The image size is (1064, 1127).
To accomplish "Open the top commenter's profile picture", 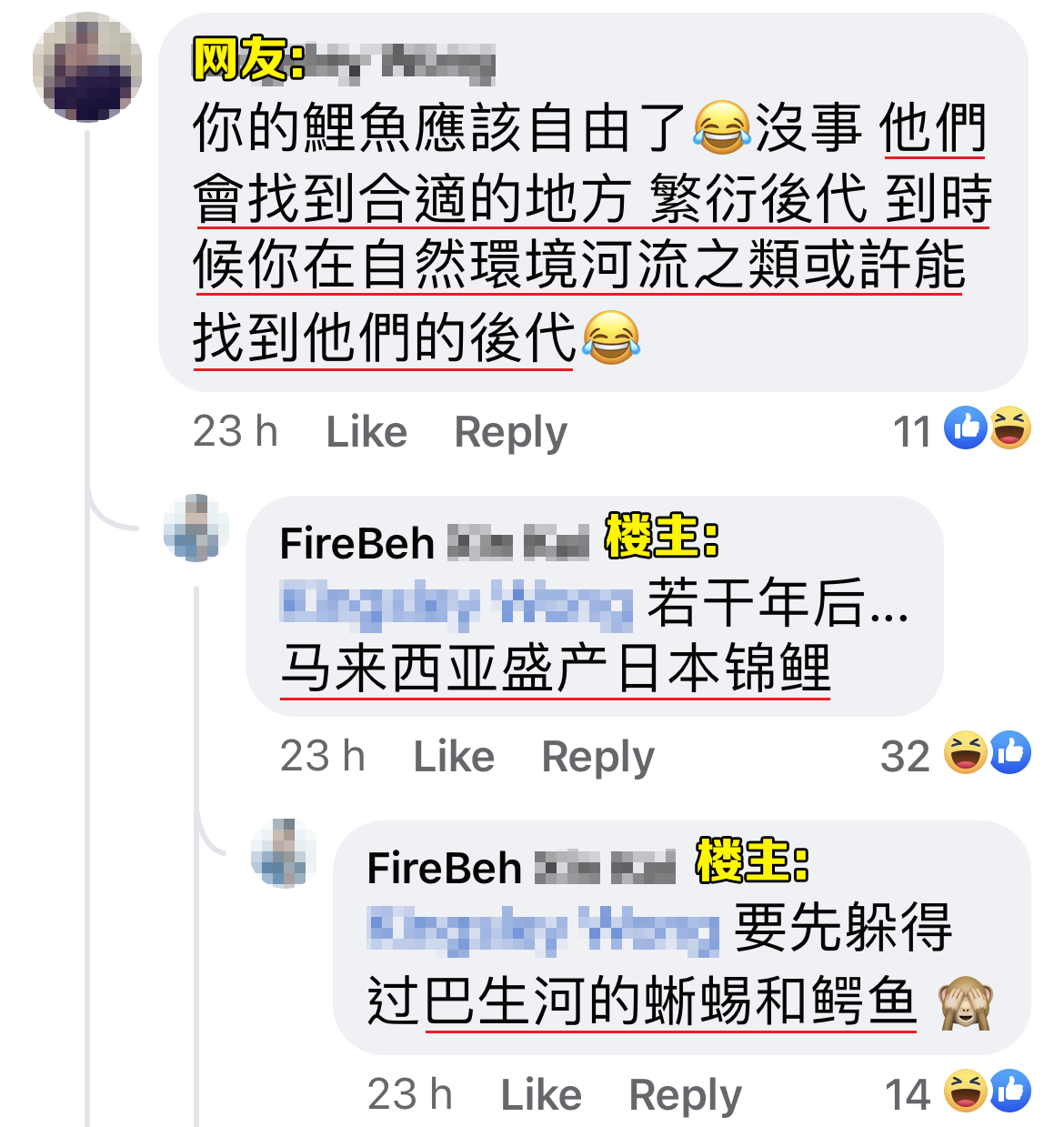I will coord(87,66).
